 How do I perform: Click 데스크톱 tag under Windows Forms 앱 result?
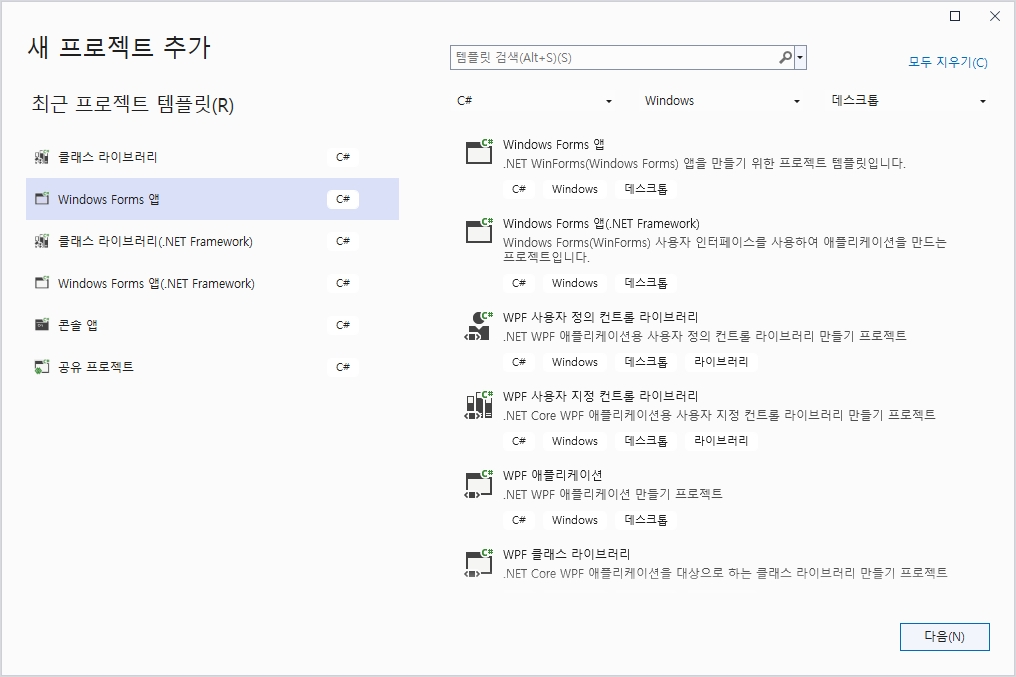pyautogui.click(x=646, y=189)
